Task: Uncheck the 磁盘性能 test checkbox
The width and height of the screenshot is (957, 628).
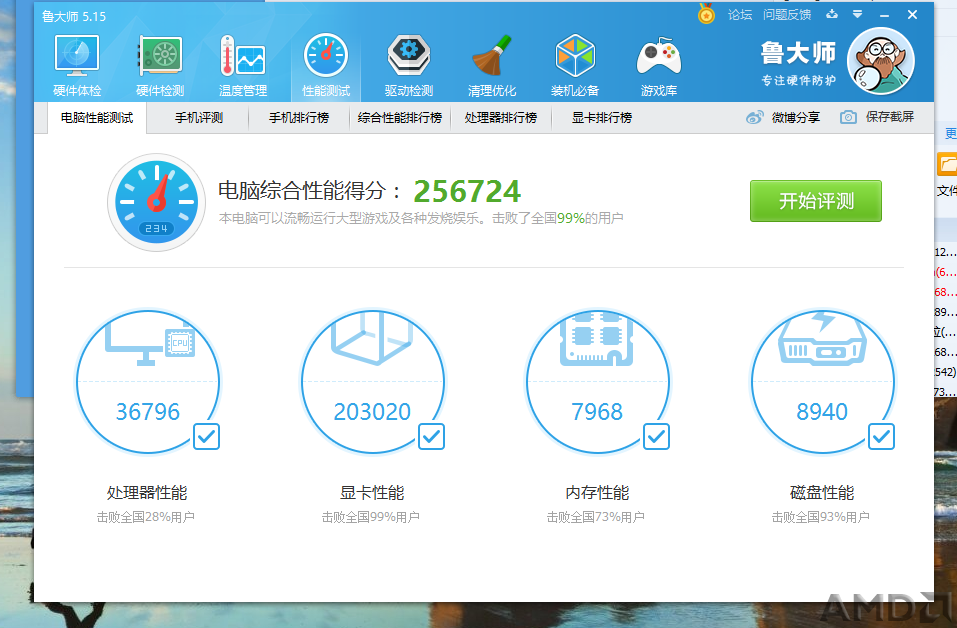Action: pos(881,436)
